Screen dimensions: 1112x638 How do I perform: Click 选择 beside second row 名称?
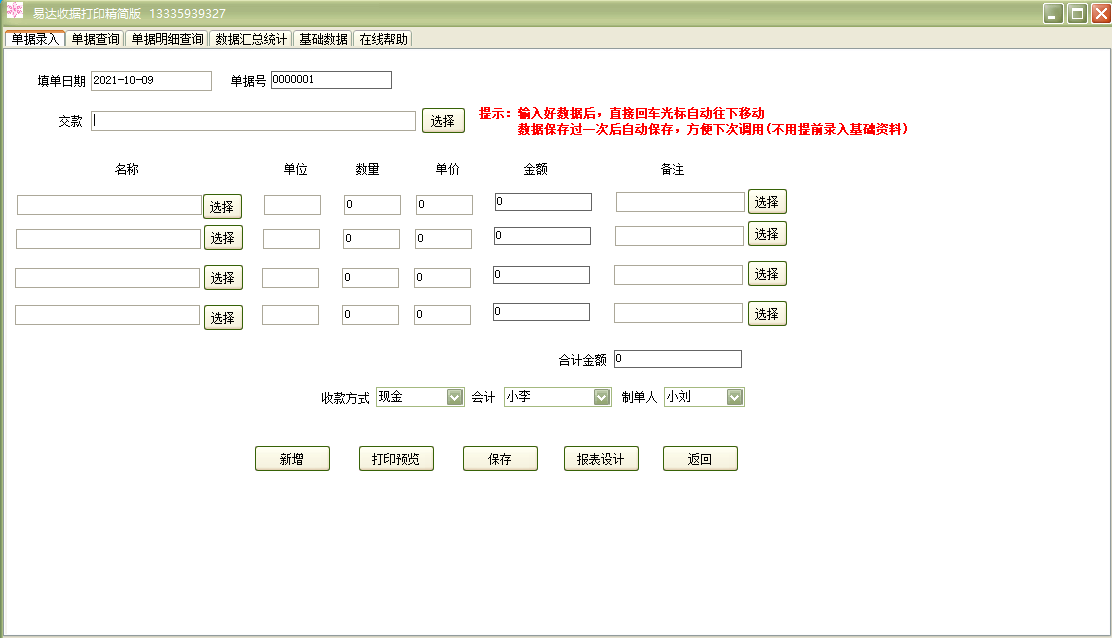(223, 237)
